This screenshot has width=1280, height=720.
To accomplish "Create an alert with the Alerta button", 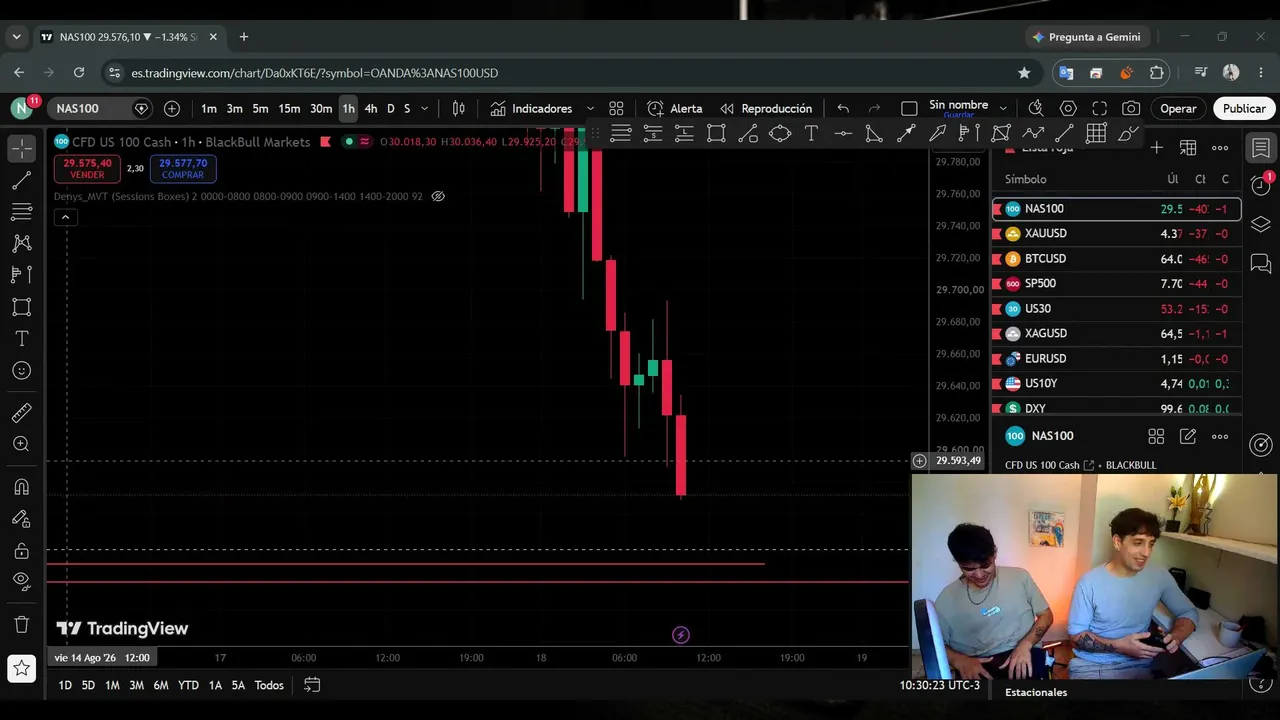I will [675, 108].
